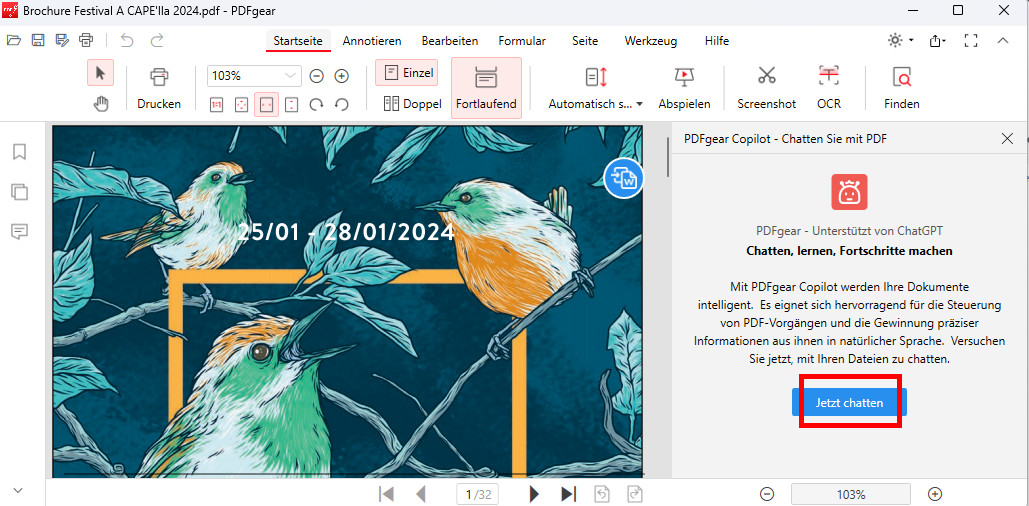Enter fullscreen mode
This screenshot has width=1029, height=506.
[971, 41]
